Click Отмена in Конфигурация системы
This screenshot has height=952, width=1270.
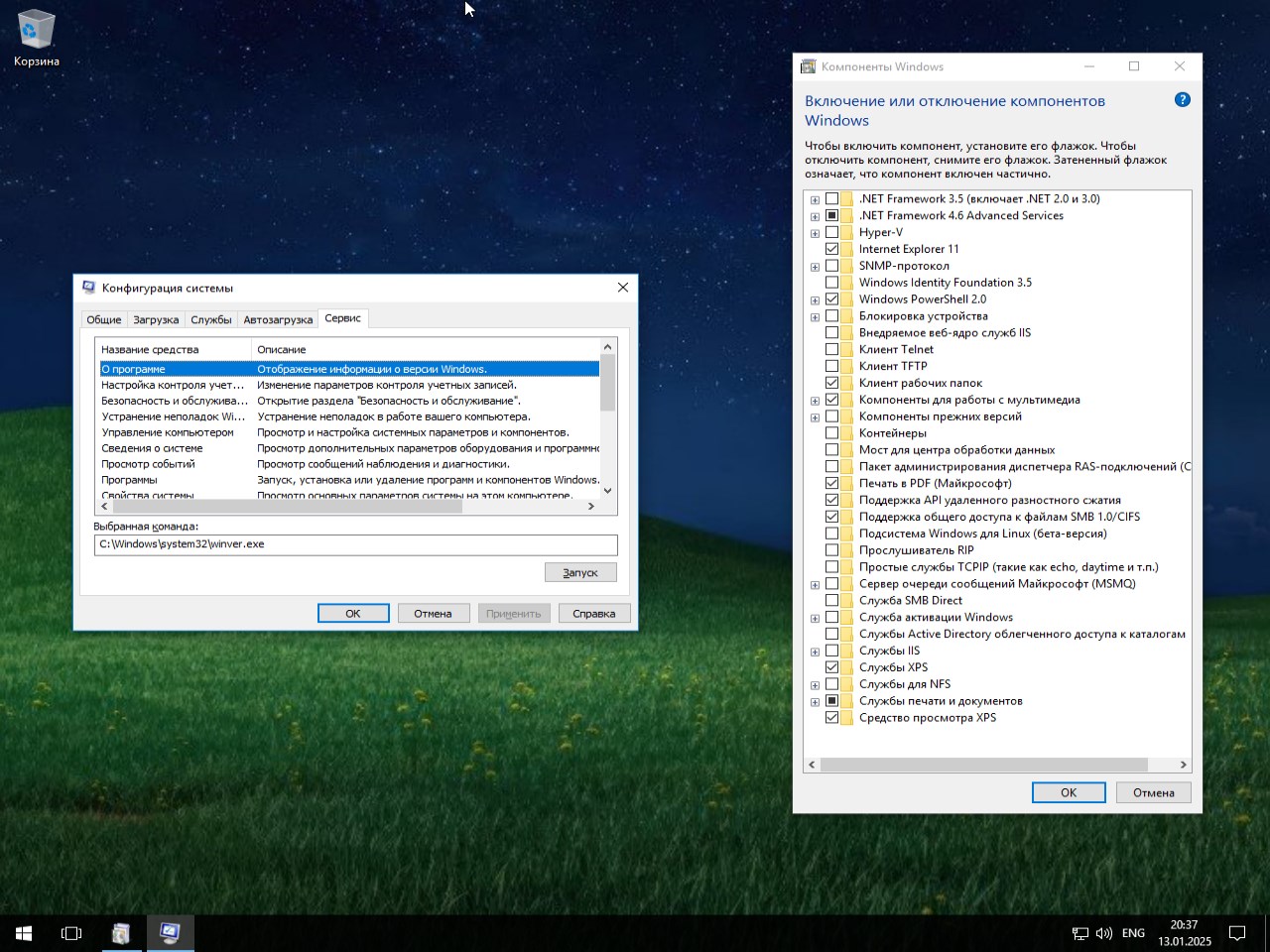433,613
